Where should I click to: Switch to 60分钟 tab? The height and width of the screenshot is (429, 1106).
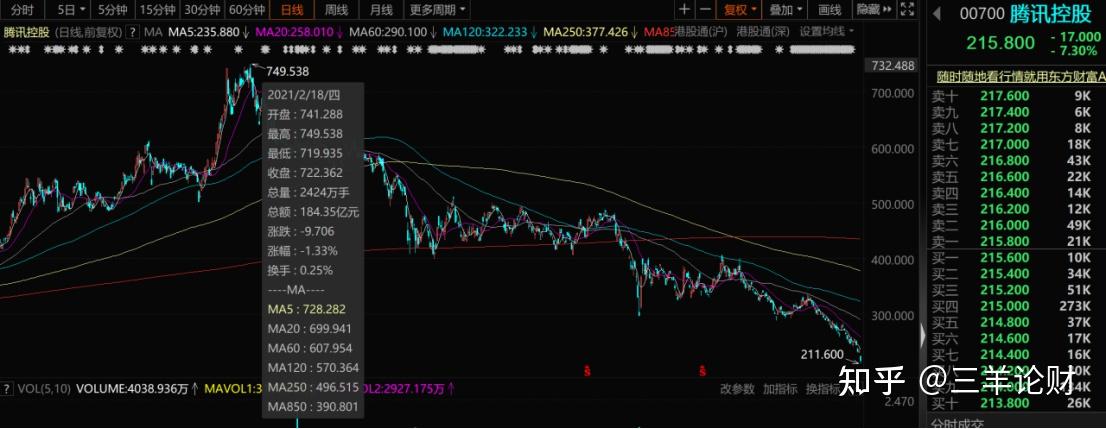pyautogui.click(x=248, y=9)
